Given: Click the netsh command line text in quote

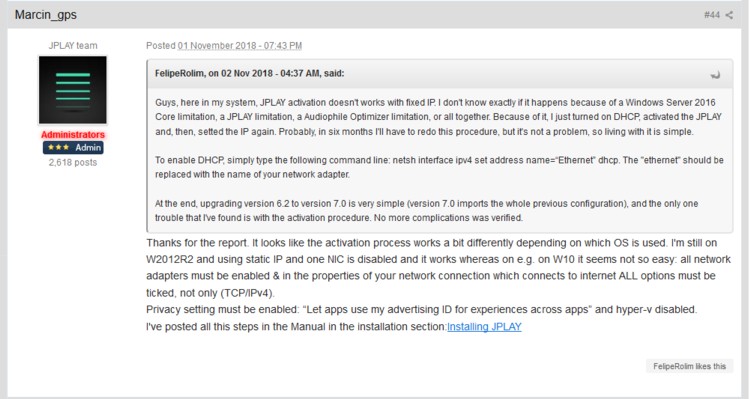Looking at the screenshot, I should click(x=506, y=160).
